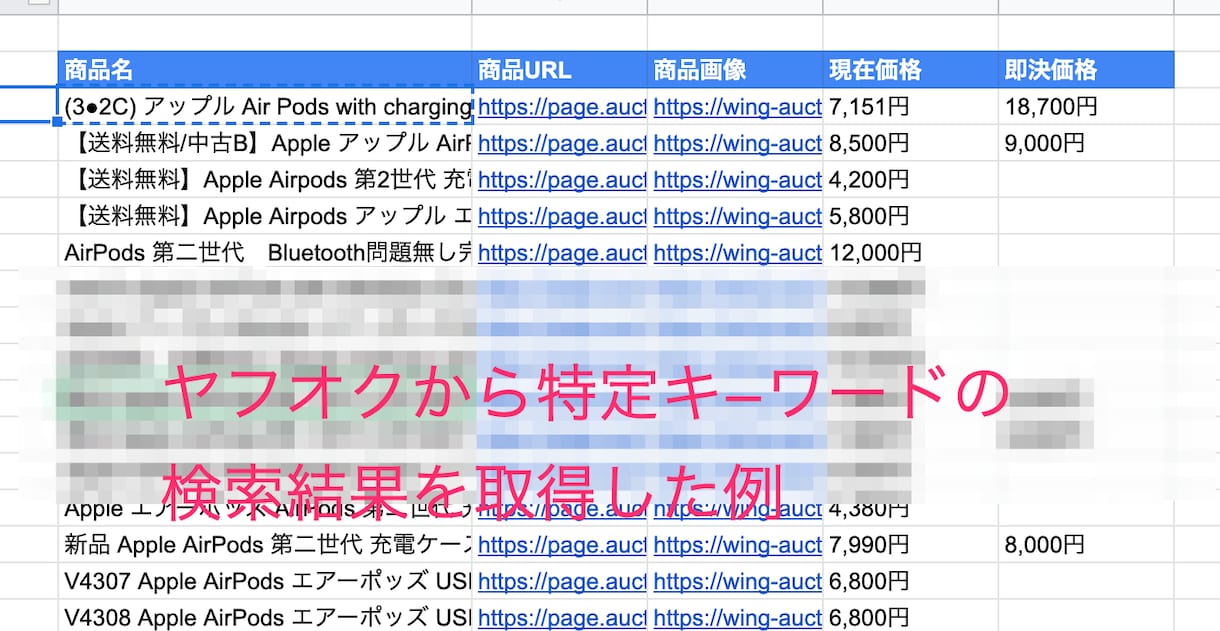The image size is (1220, 631).
Task: Open the wing-auct link in the 4,200円 row
Action: [738, 180]
